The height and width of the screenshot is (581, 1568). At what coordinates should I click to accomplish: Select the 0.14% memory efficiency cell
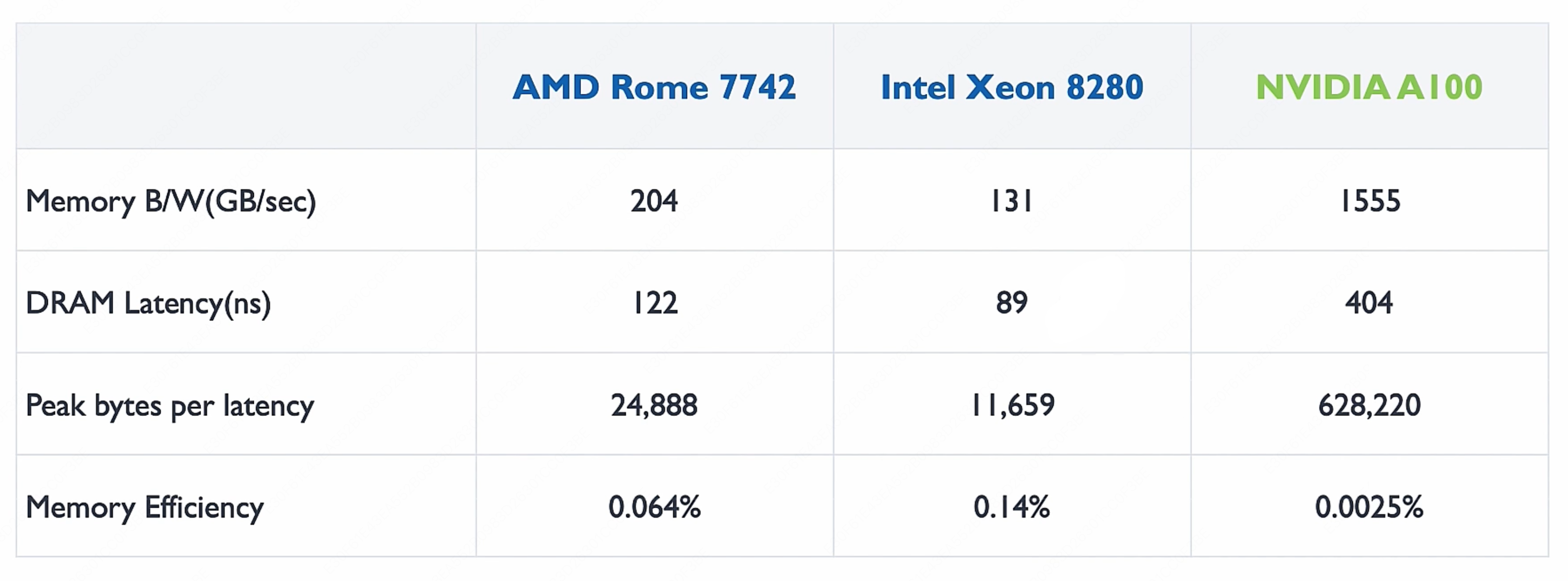point(1012,507)
